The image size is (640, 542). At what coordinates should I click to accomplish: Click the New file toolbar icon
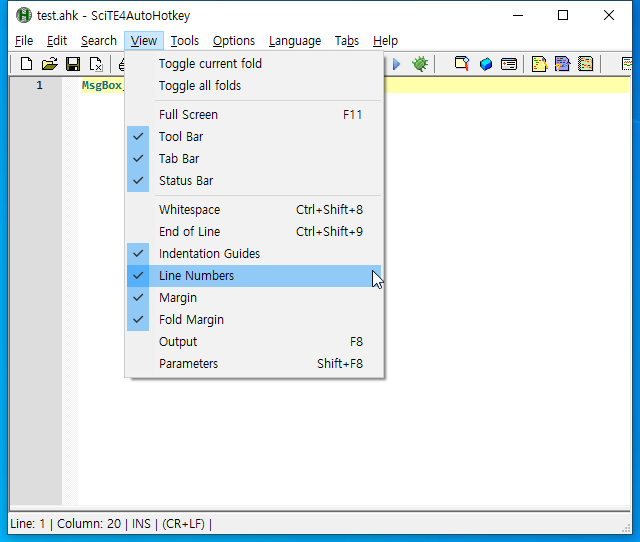click(x=27, y=64)
